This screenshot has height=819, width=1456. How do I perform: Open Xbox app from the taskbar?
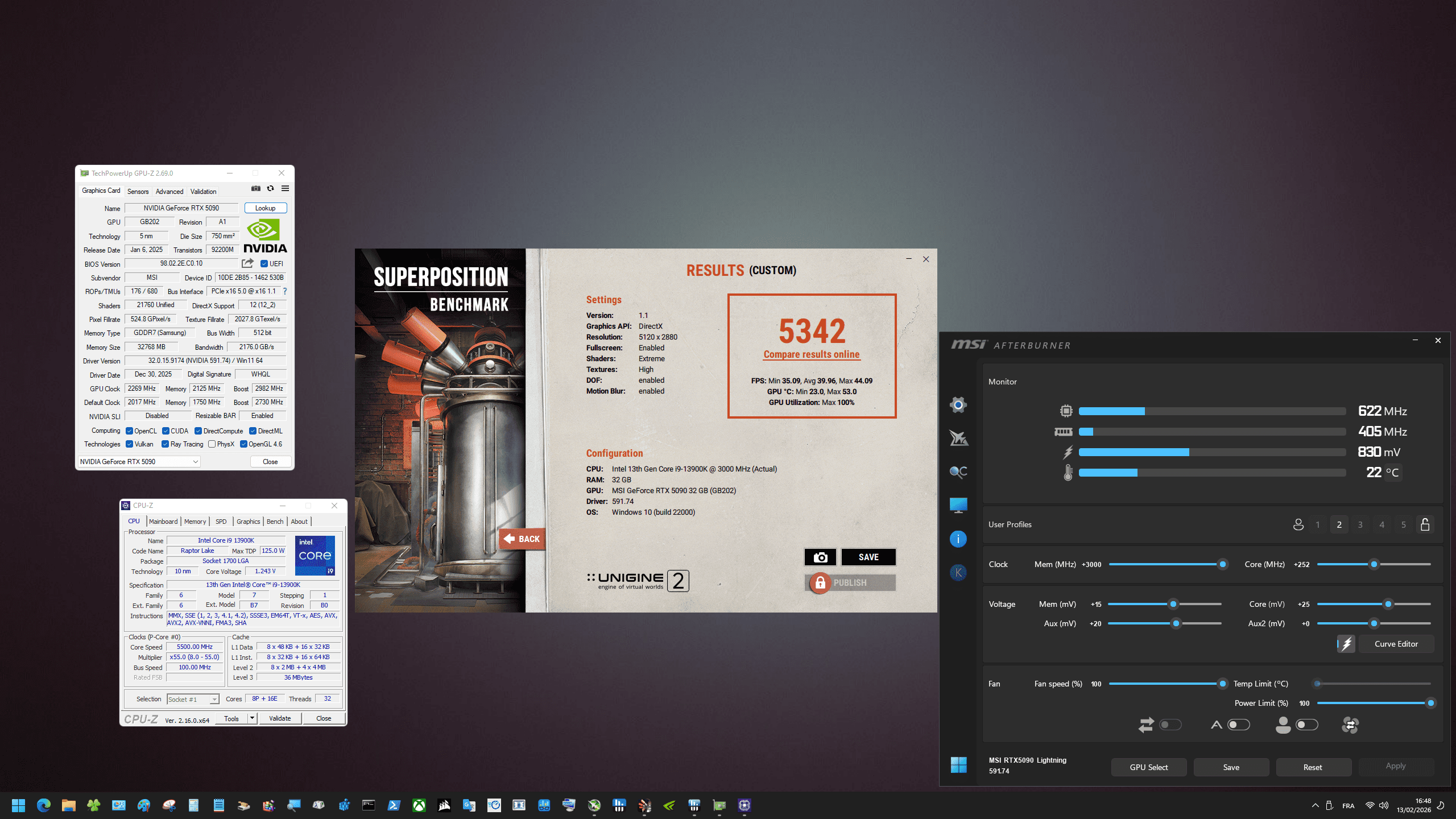(x=419, y=805)
